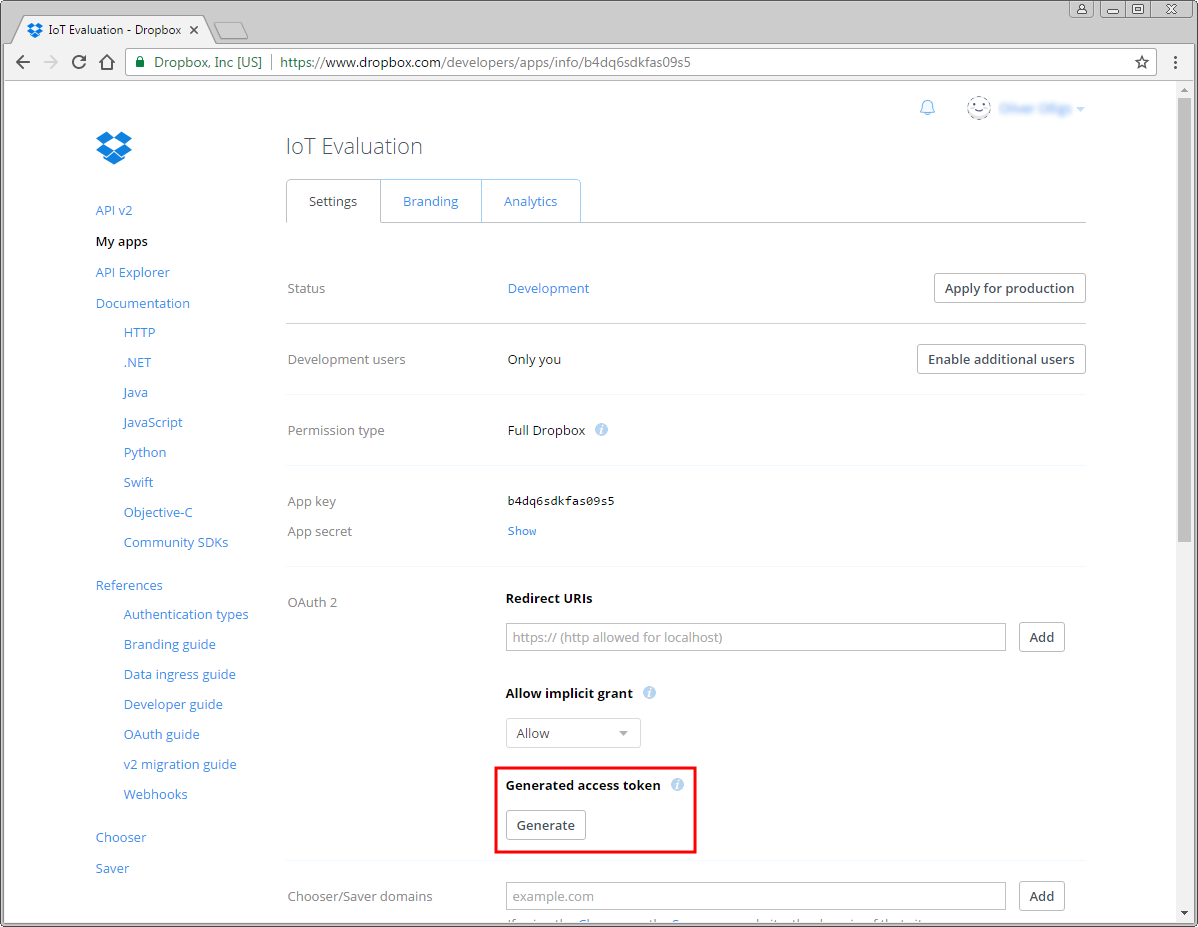1198x927 pixels.
Task: Open Saver sidebar link
Action: coord(112,868)
